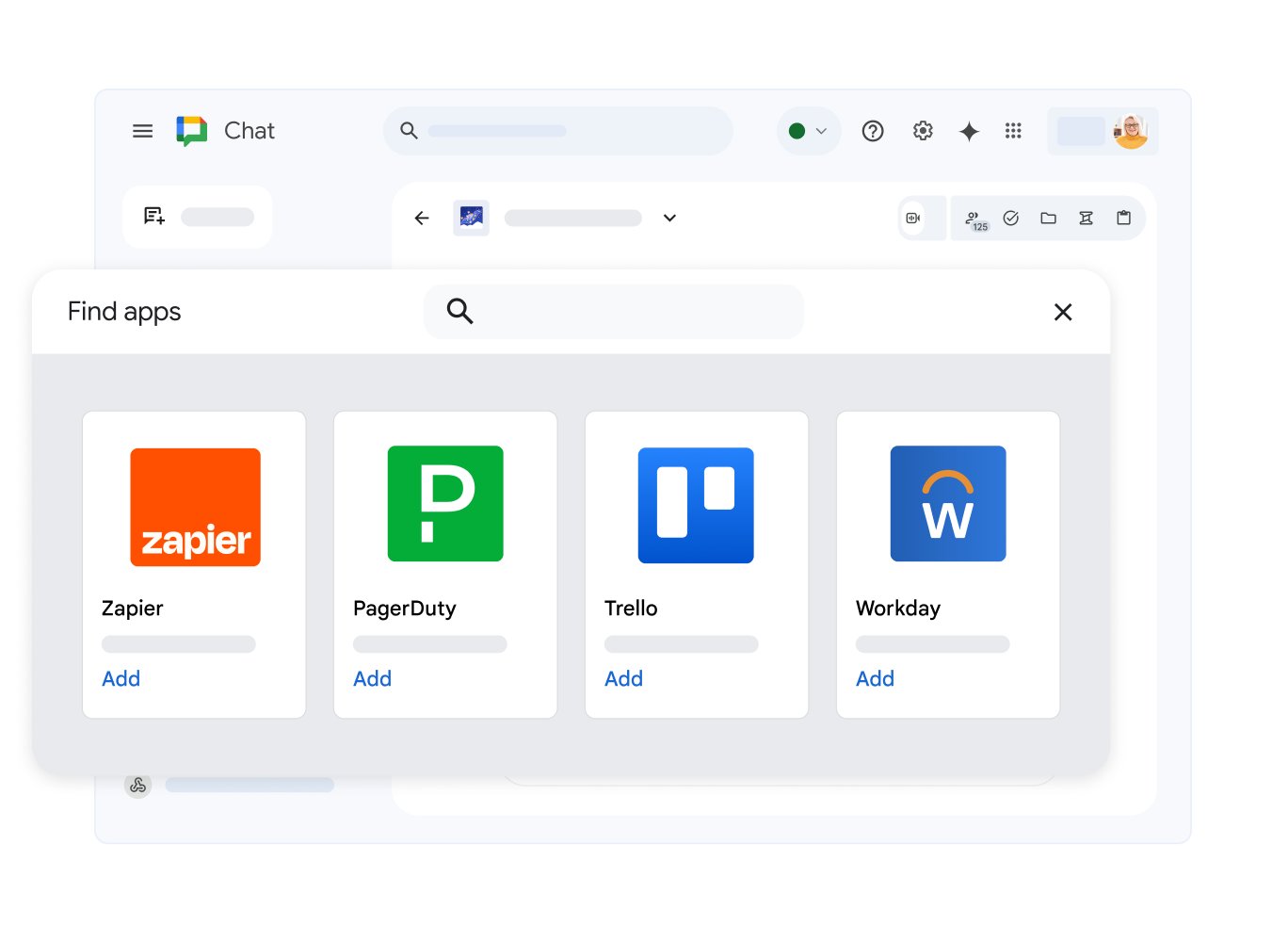Select the Zapier title text
Screen dimensions: 1288x942
pyautogui.click(x=132, y=609)
